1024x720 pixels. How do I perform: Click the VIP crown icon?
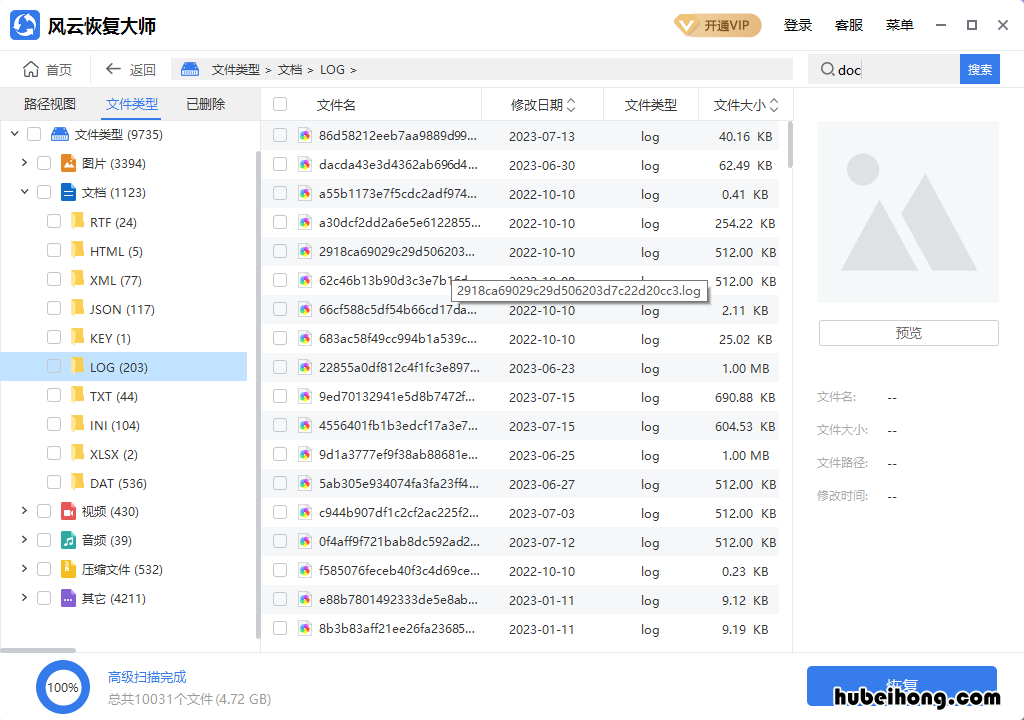pyautogui.click(x=686, y=25)
